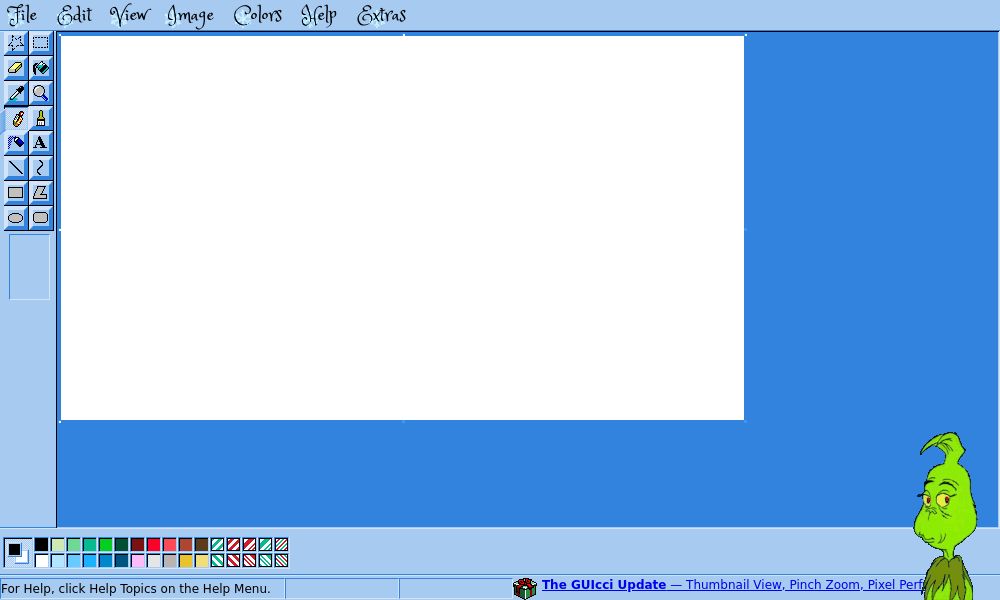Activate the Fill With Color tool
This screenshot has height=600, width=1000.
pos(40,67)
